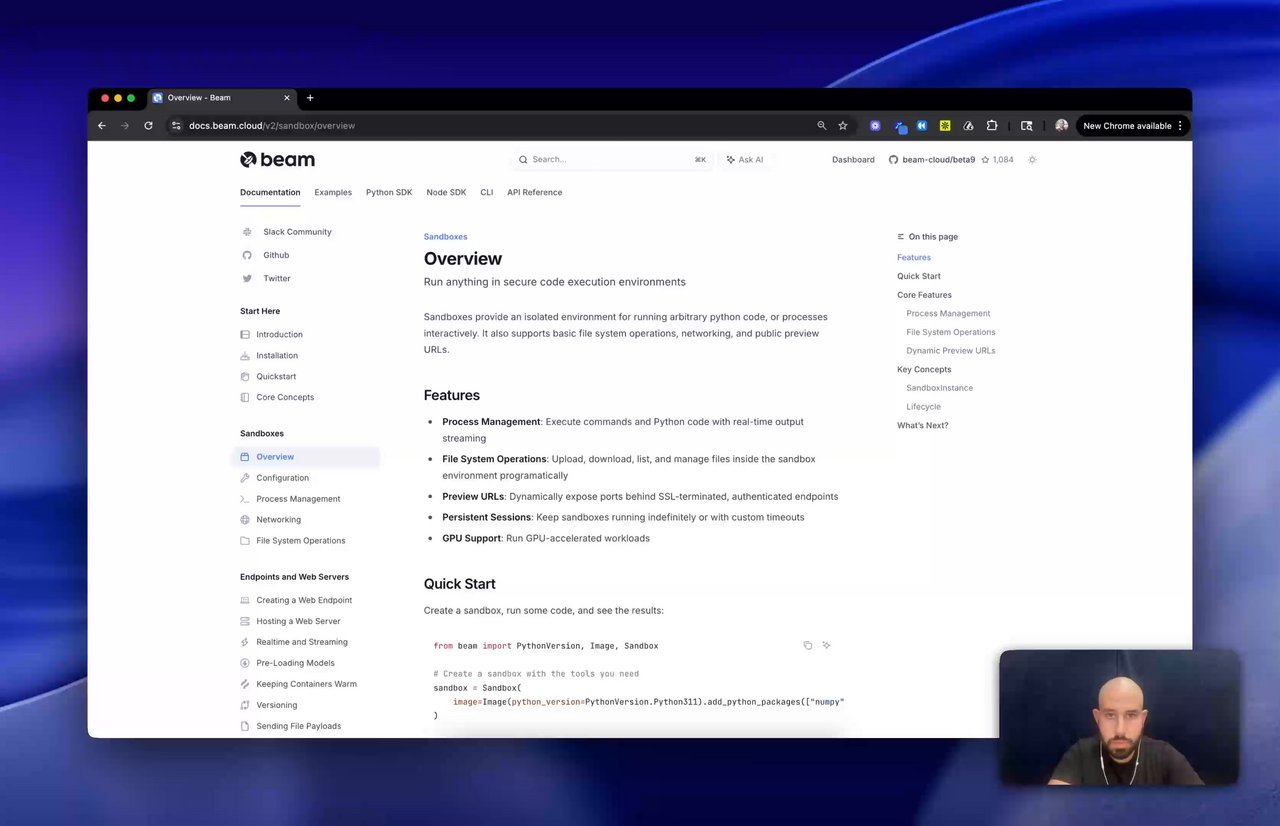This screenshot has height=826, width=1280.
Task: Click the Sandboxes breadcrumb link
Action: [445, 237]
